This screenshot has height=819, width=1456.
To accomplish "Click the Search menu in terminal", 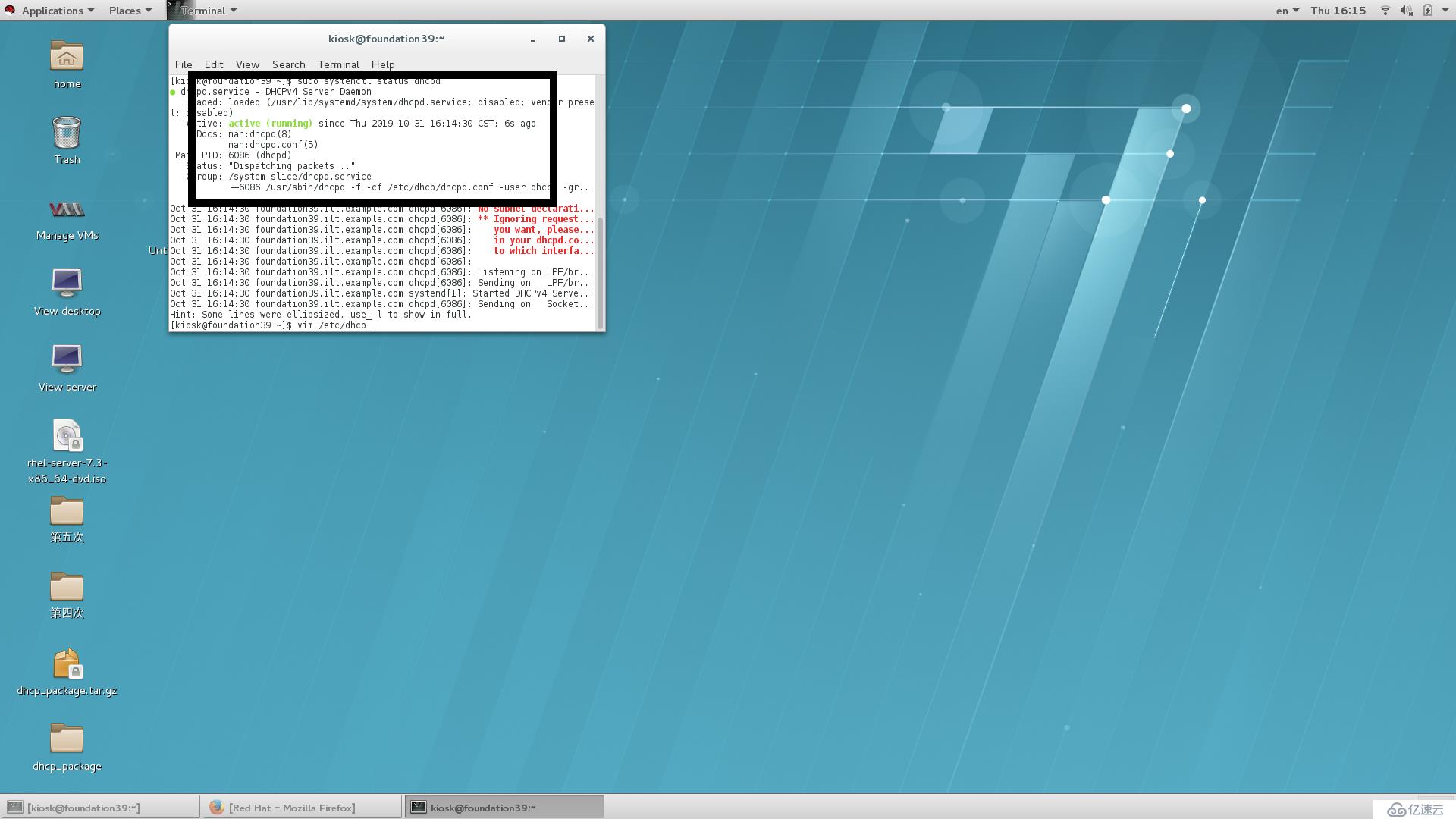I will (x=288, y=64).
